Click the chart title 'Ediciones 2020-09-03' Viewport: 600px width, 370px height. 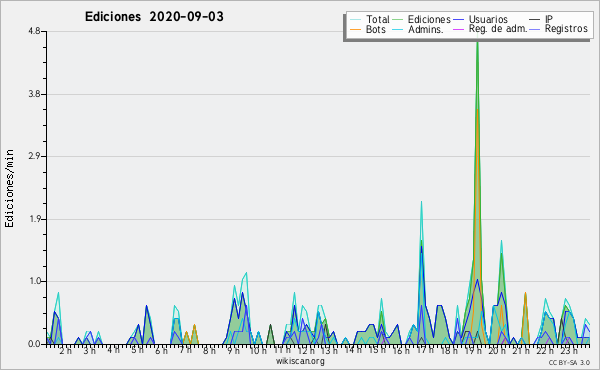(154, 17)
